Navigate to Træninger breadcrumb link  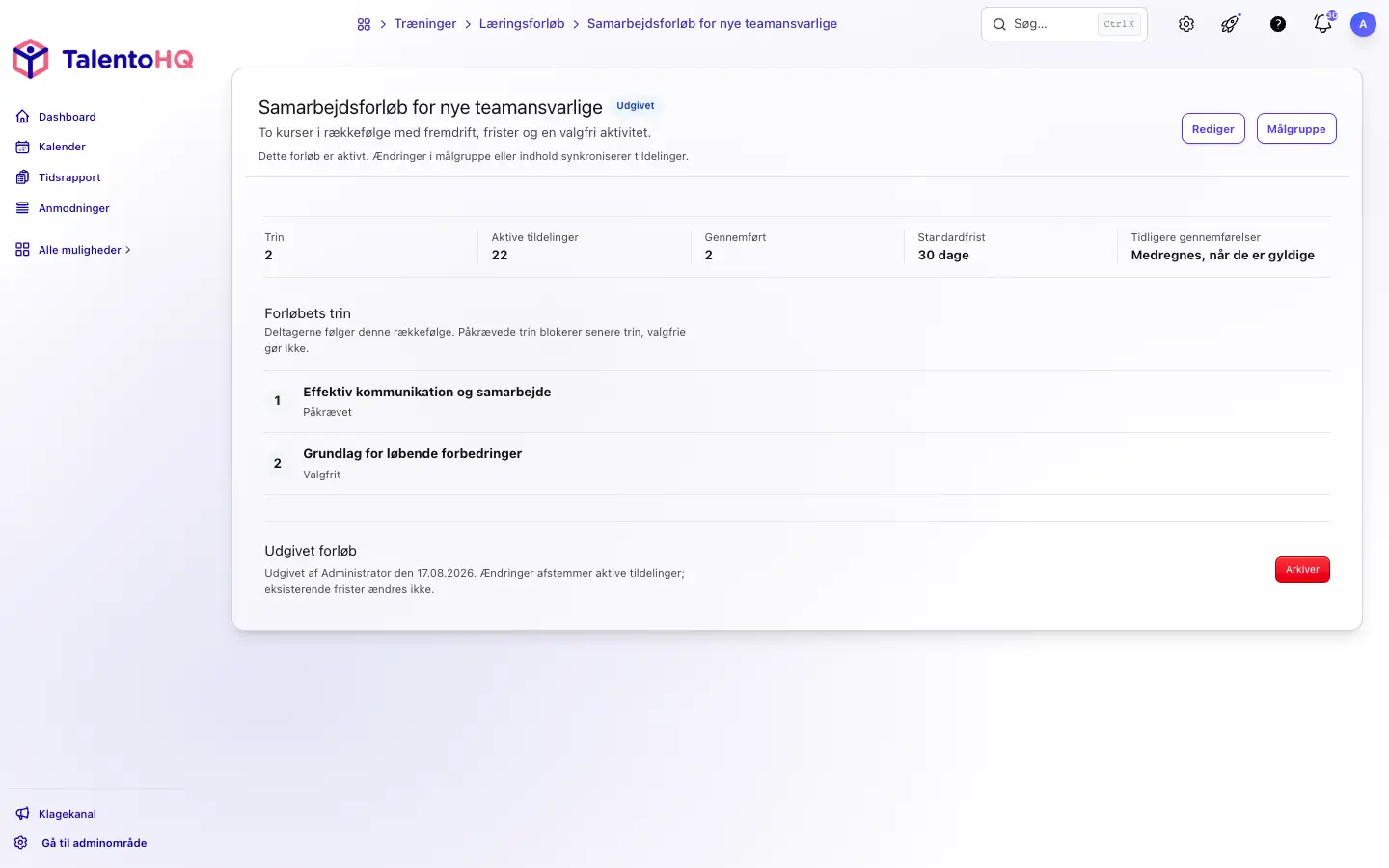425,24
